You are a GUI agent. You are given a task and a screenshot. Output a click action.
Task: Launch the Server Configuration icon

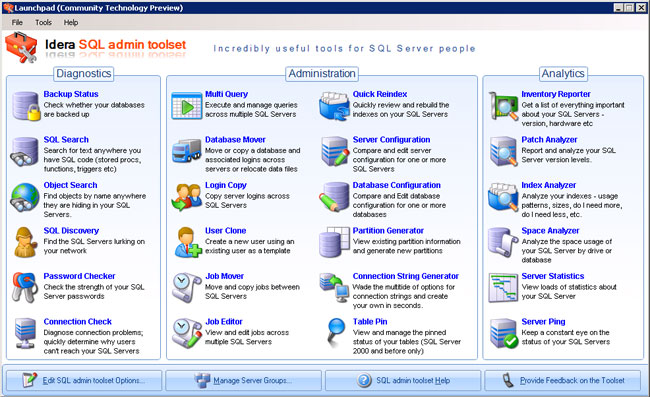point(335,152)
